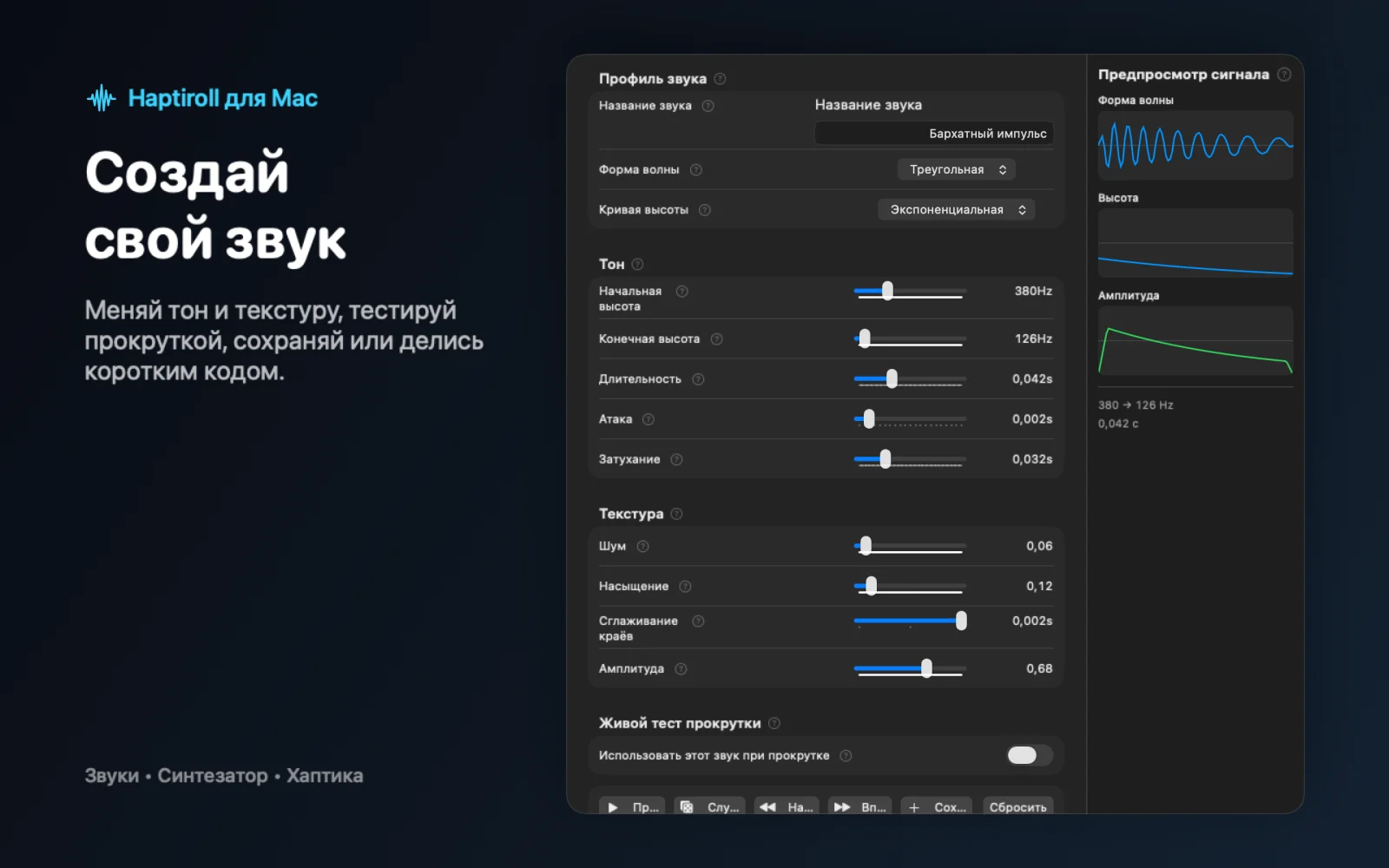Click help icon next to Конечная высота
Viewport: 1389px width, 868px height.
tap(716, 339)
